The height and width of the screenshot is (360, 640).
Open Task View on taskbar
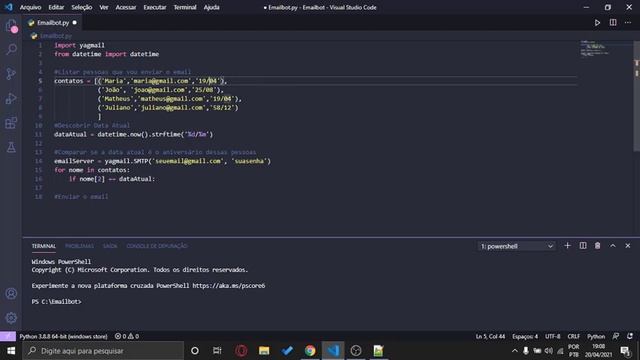217,351
